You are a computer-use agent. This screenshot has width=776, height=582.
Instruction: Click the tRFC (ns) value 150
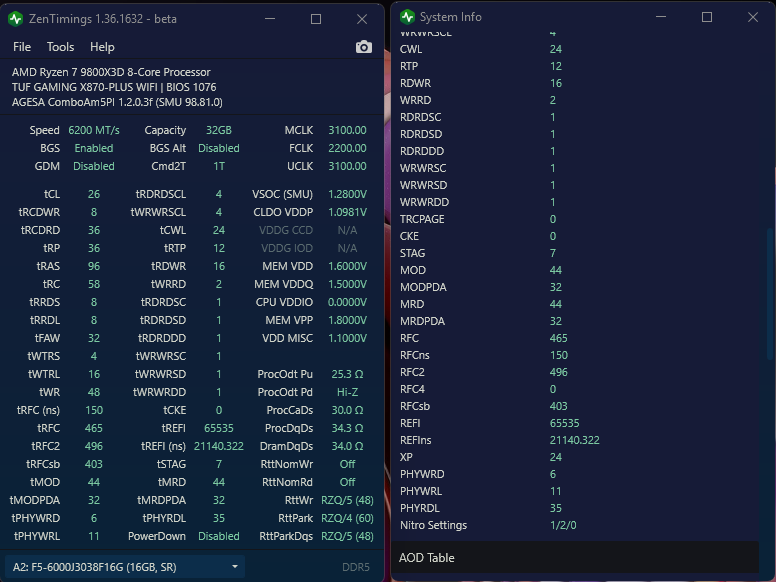point(94,410)
